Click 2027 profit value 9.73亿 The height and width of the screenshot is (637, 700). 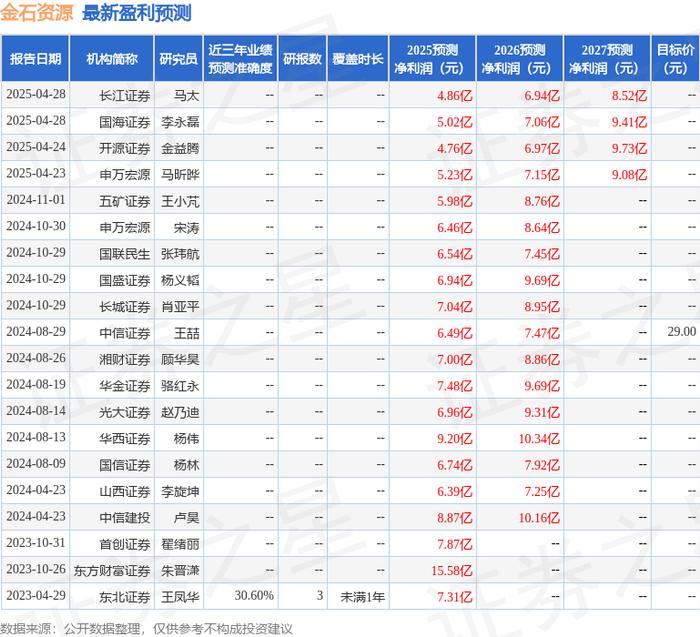629,148
